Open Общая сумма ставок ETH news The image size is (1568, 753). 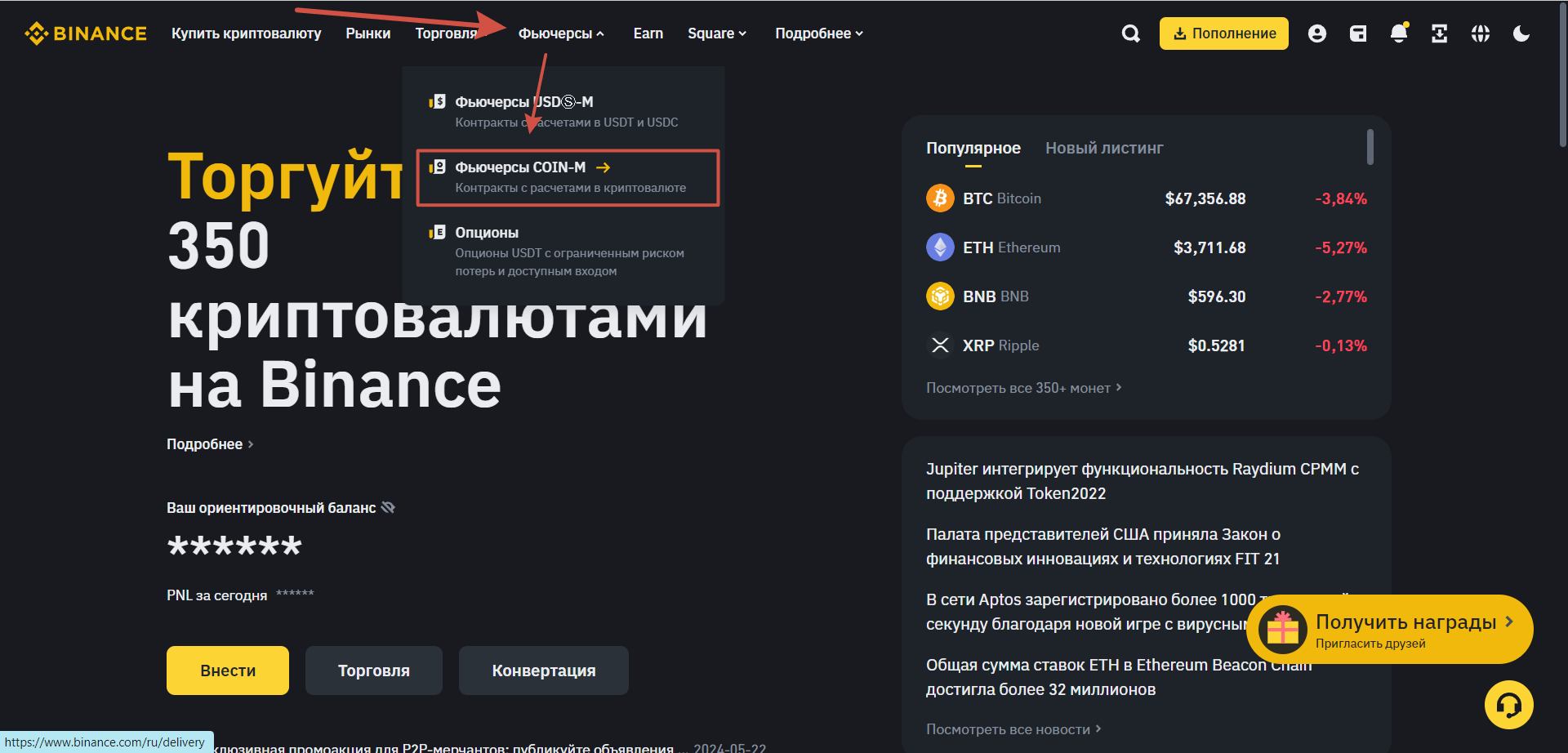point(1119,677)
